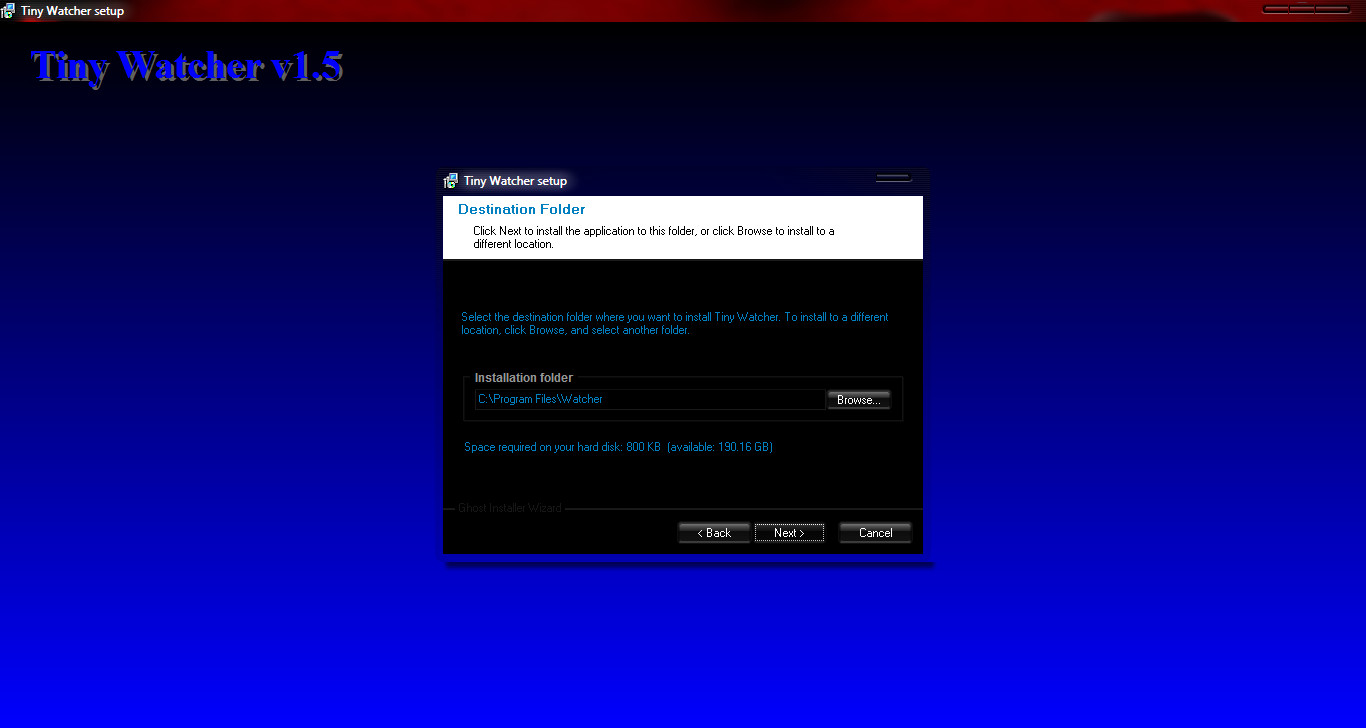
Task: Click the inner dialog's title bar text
Action: click(x=515, y=181)
